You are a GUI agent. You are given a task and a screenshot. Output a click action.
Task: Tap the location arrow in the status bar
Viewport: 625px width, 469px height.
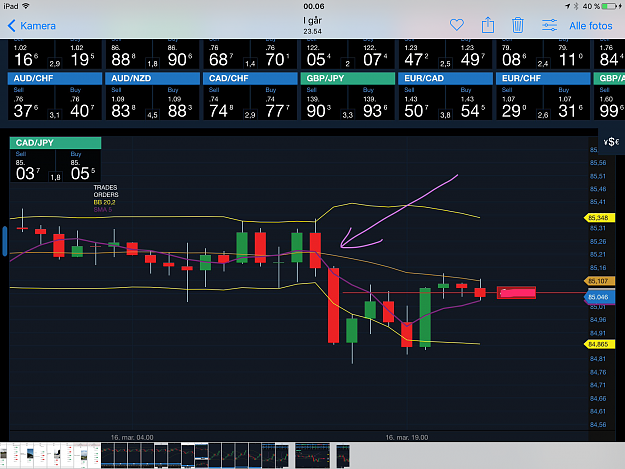[567, 6]
